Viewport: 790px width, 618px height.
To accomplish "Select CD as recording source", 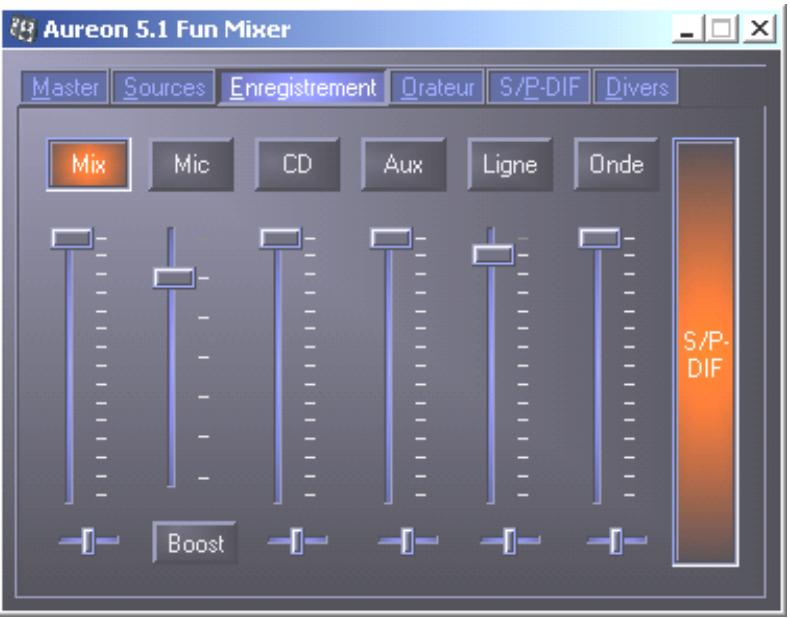I will click(297, 164).
